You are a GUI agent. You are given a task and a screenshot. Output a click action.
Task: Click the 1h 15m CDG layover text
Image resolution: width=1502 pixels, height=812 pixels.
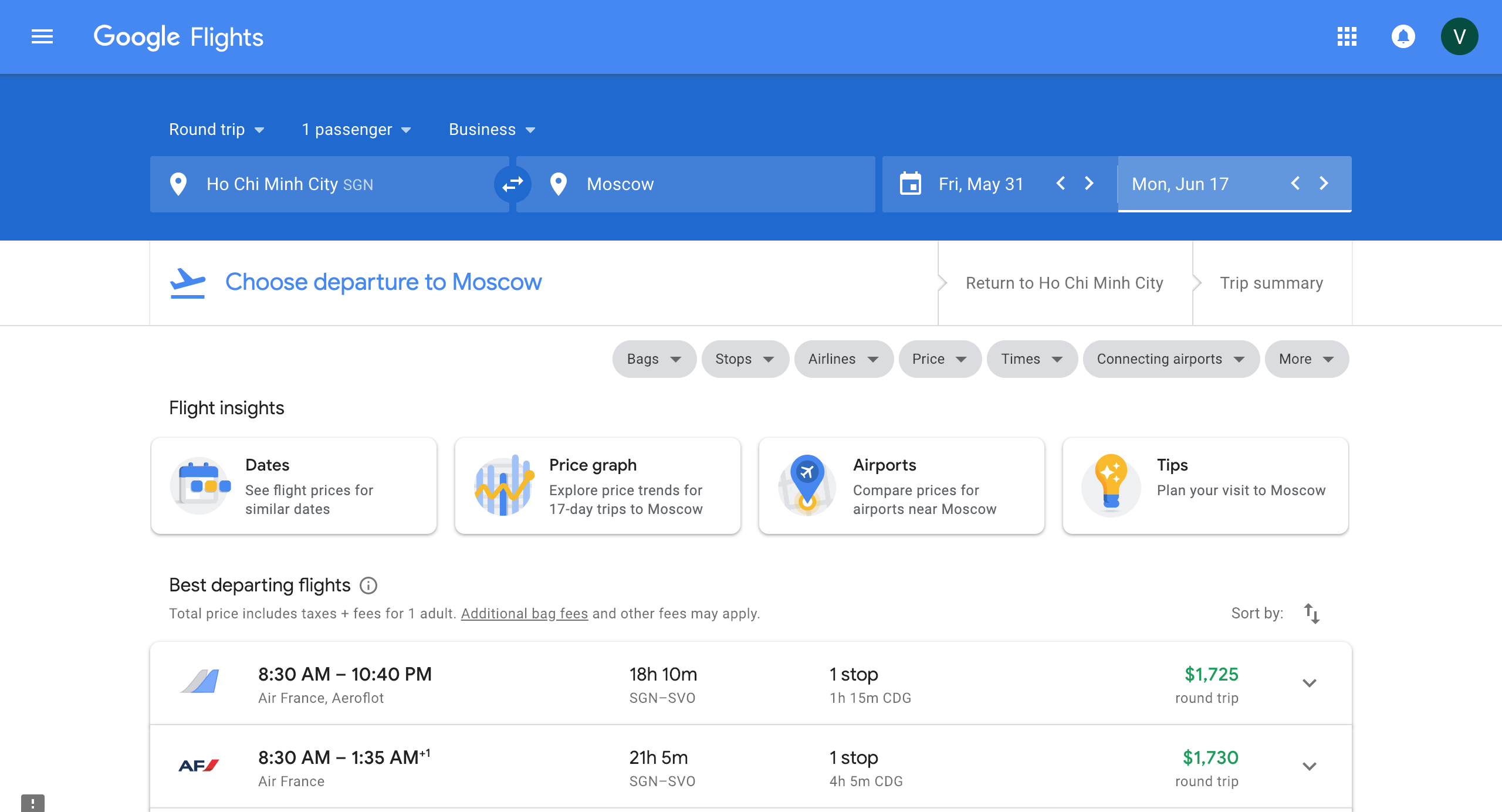(x=870, y=698)
